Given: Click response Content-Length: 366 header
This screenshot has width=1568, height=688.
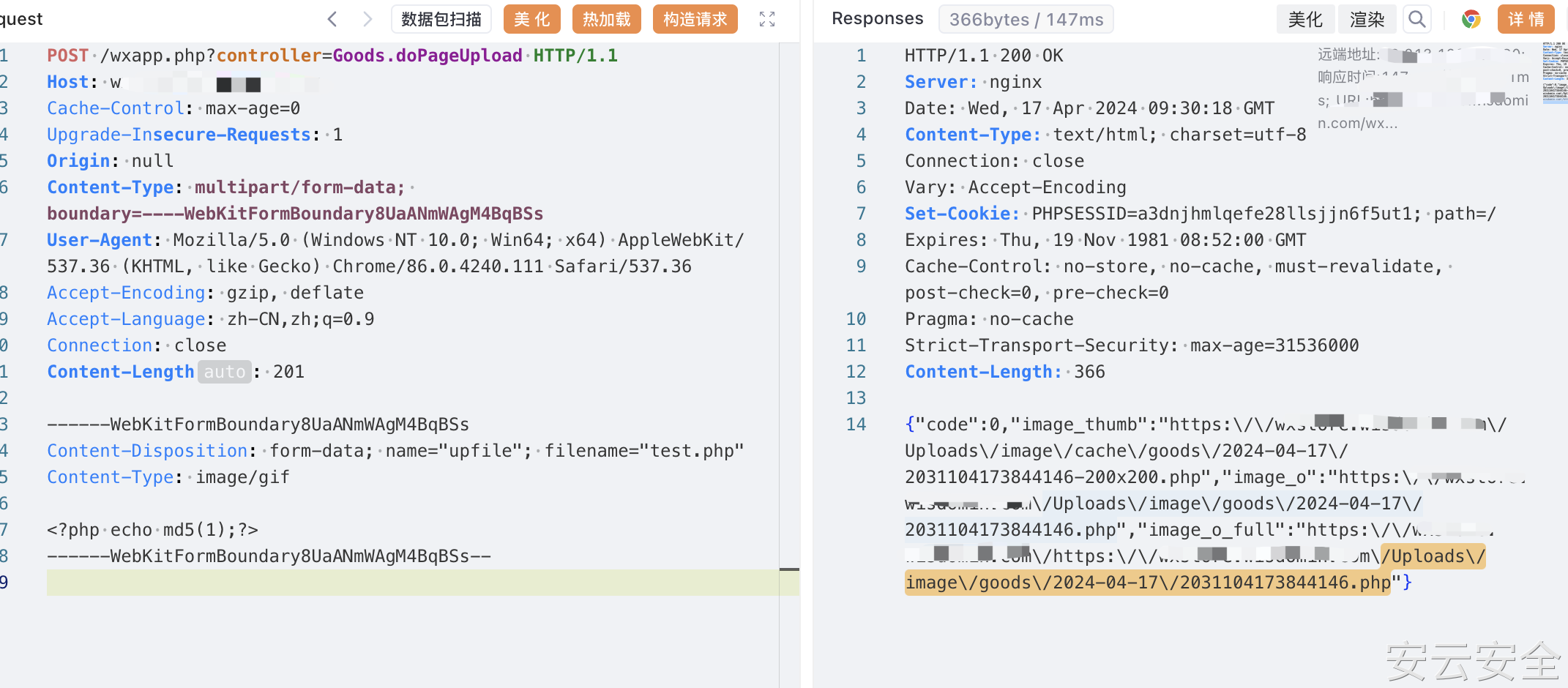Looking at the screenshot, I should tap(1005, 372).
